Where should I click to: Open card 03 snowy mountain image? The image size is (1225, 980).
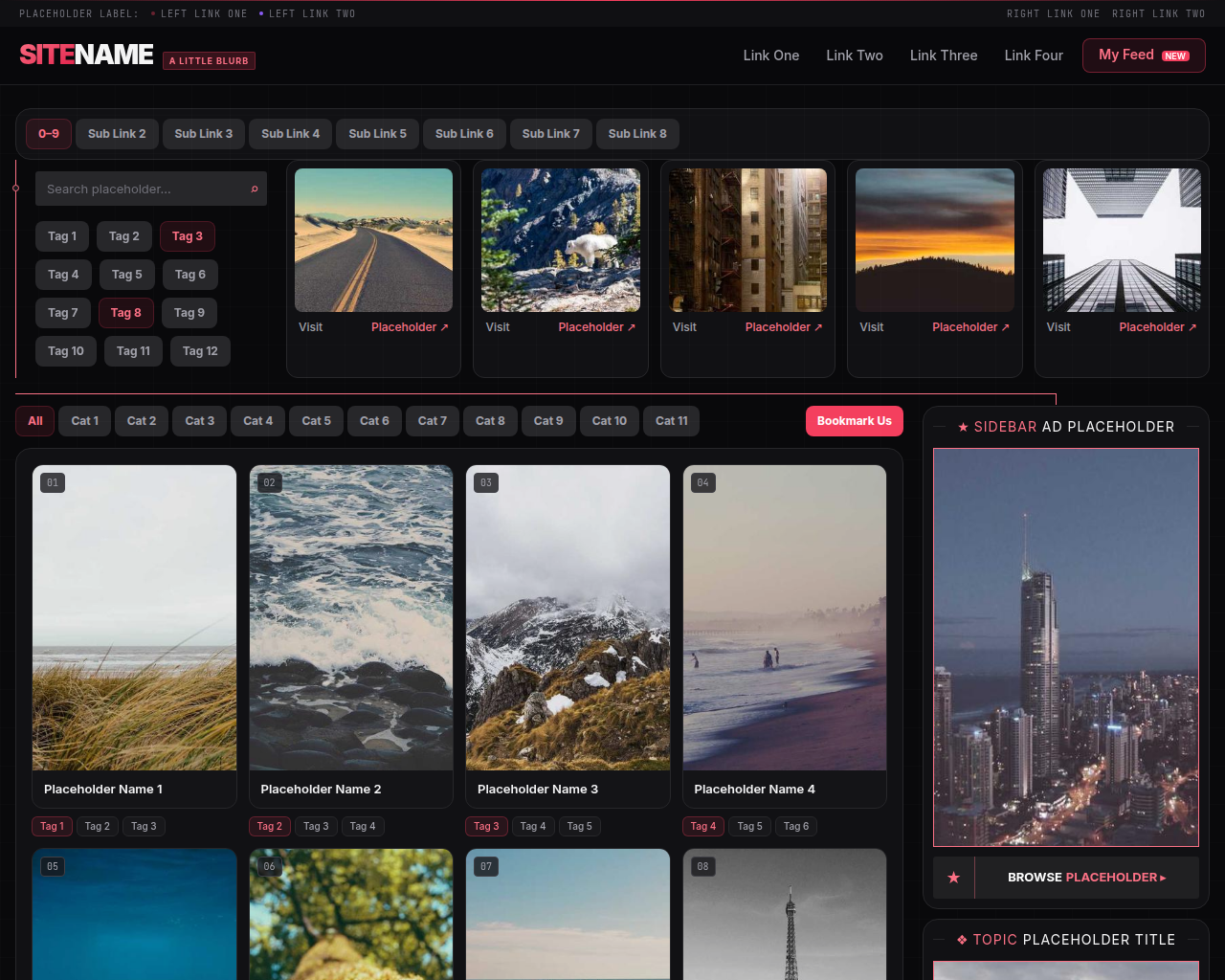pyautogui.click(x=568, y=618)
